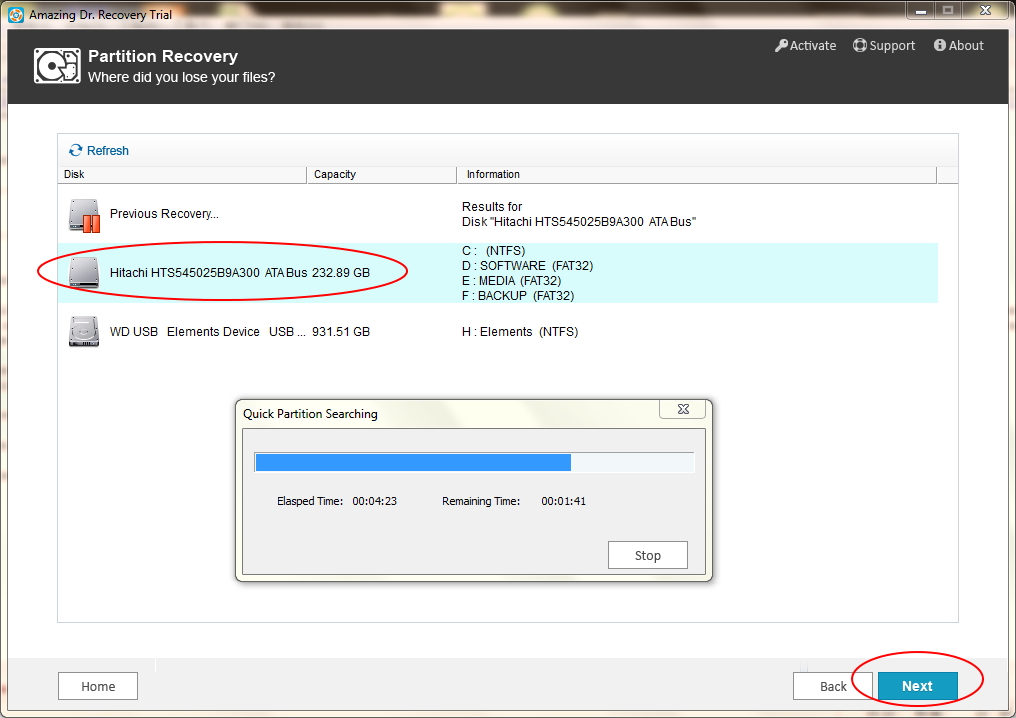Select the H : Elements (NTFS) partition entry
Image resolution: width=1016 pixels, height=718 pixels.
tap(519, 332)
